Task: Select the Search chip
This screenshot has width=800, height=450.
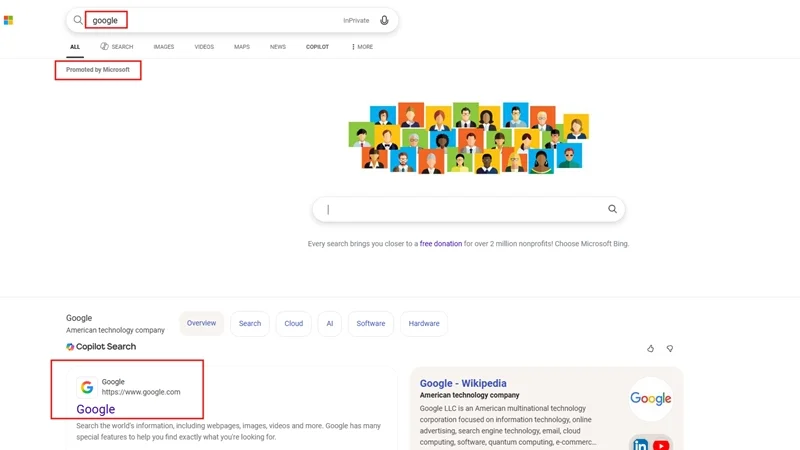Action: pos(250,323)
